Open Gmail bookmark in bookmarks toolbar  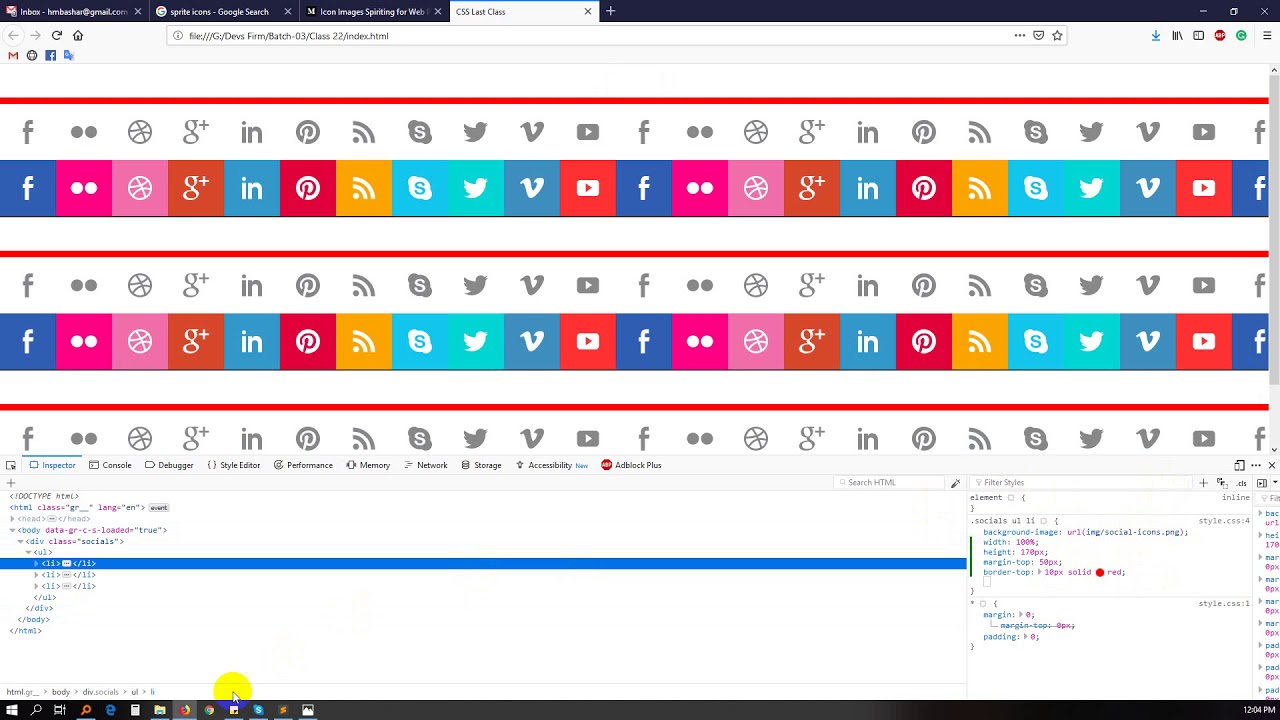point(13,55)
